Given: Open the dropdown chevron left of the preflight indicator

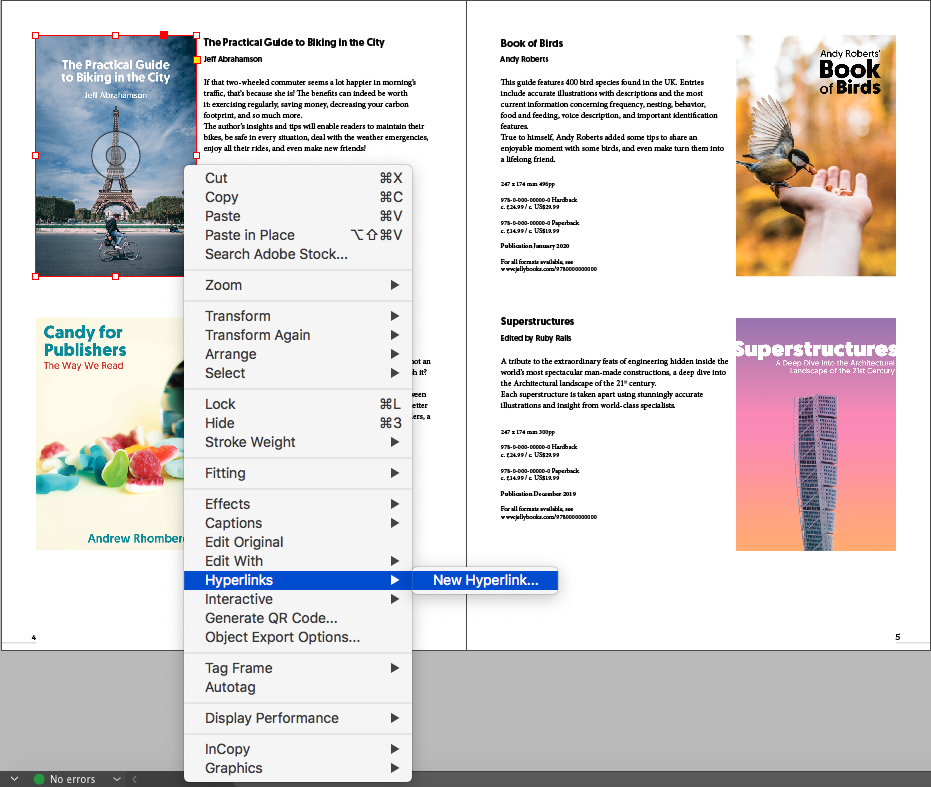Looking at the screenshot, I should click(14, 779).
